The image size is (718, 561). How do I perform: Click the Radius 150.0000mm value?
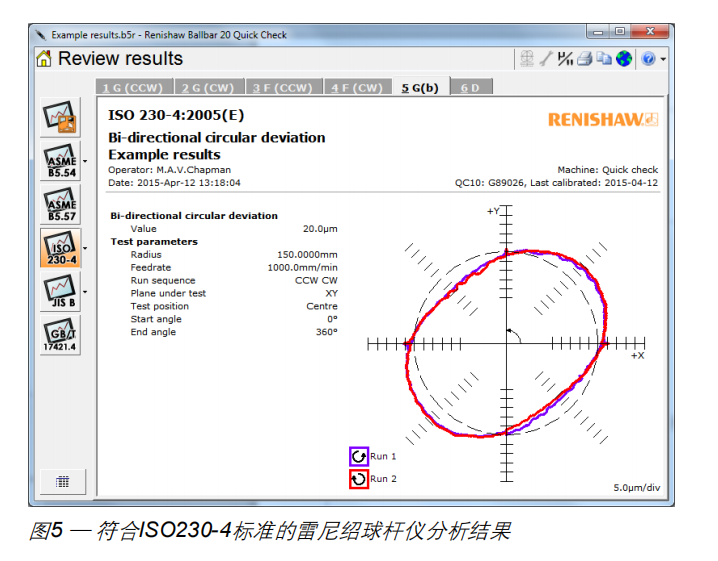[x=307, y=255]
